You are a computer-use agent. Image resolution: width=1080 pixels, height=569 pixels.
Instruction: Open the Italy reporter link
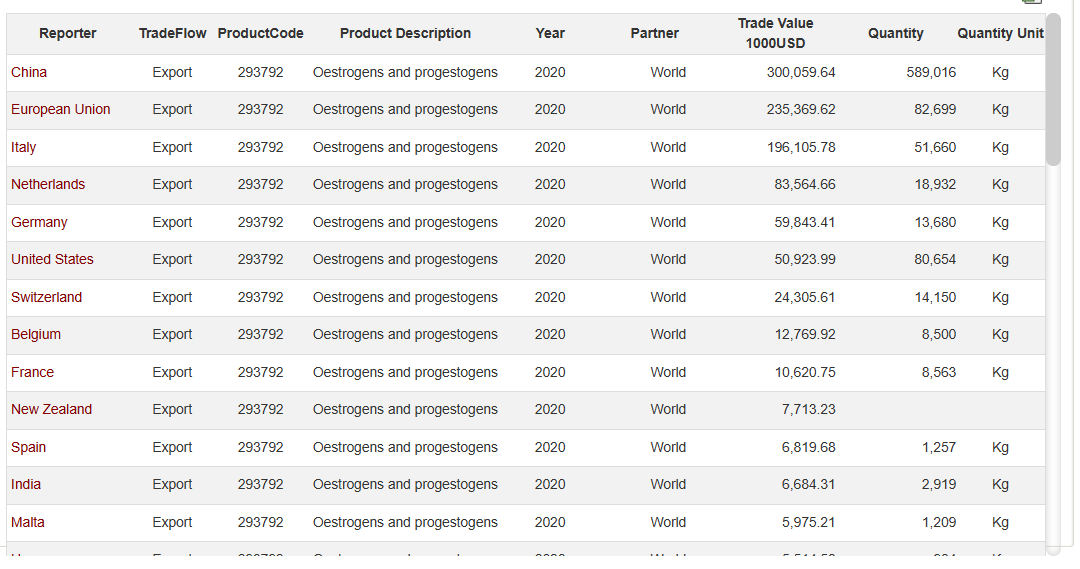pos(23,147)
